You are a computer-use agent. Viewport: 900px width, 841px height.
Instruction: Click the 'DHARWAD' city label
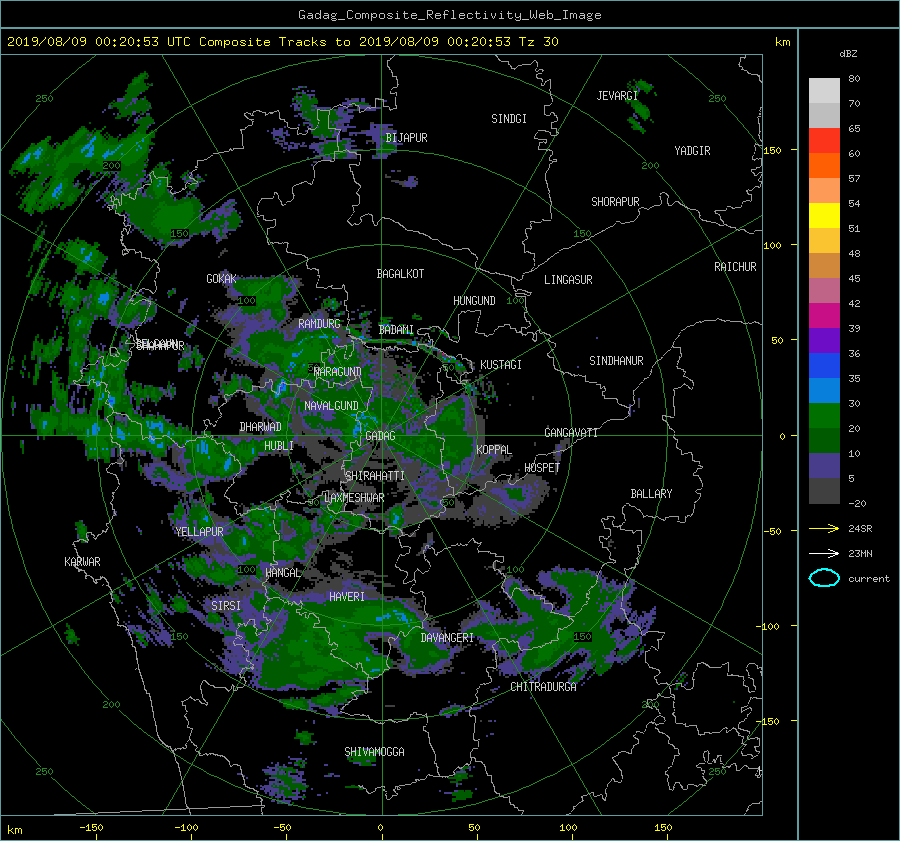(x=260, y=427)
